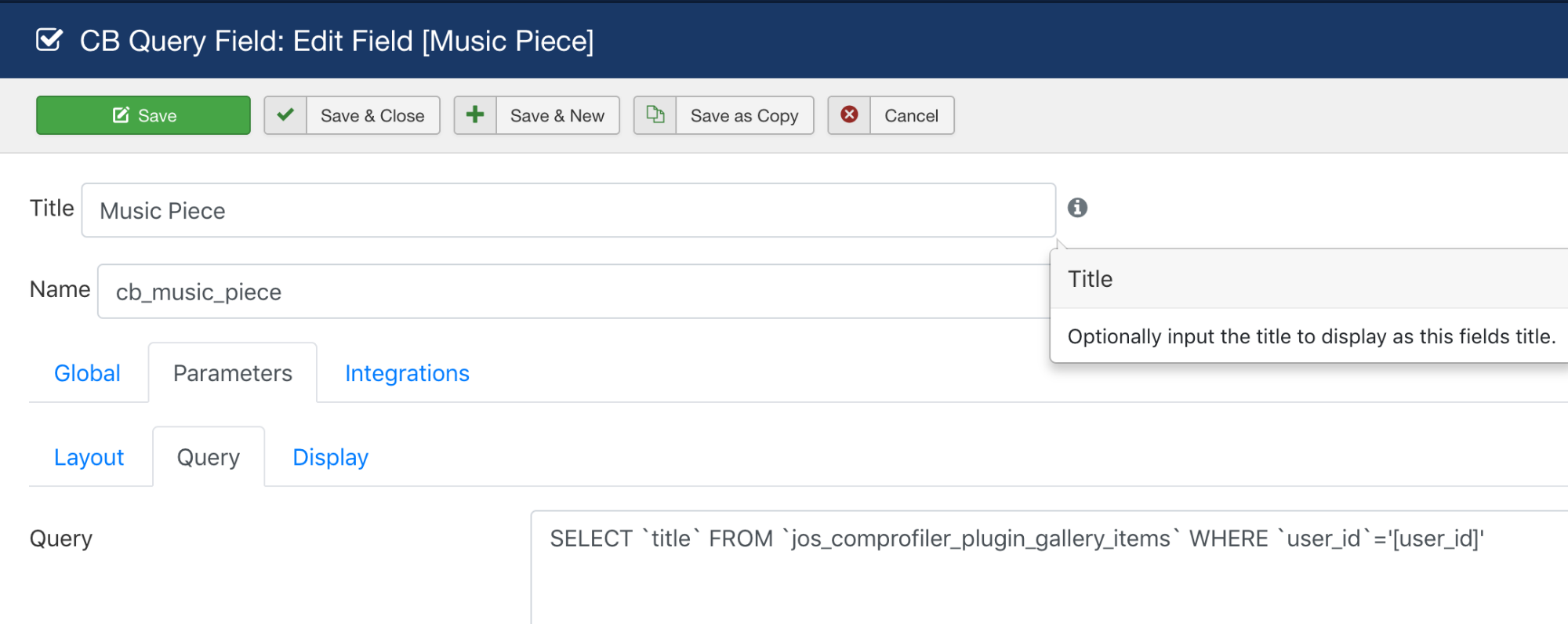Click the red X cancel icon
Image resolution: width=1568 pixels, height=624 pixels.
(849, 115)
